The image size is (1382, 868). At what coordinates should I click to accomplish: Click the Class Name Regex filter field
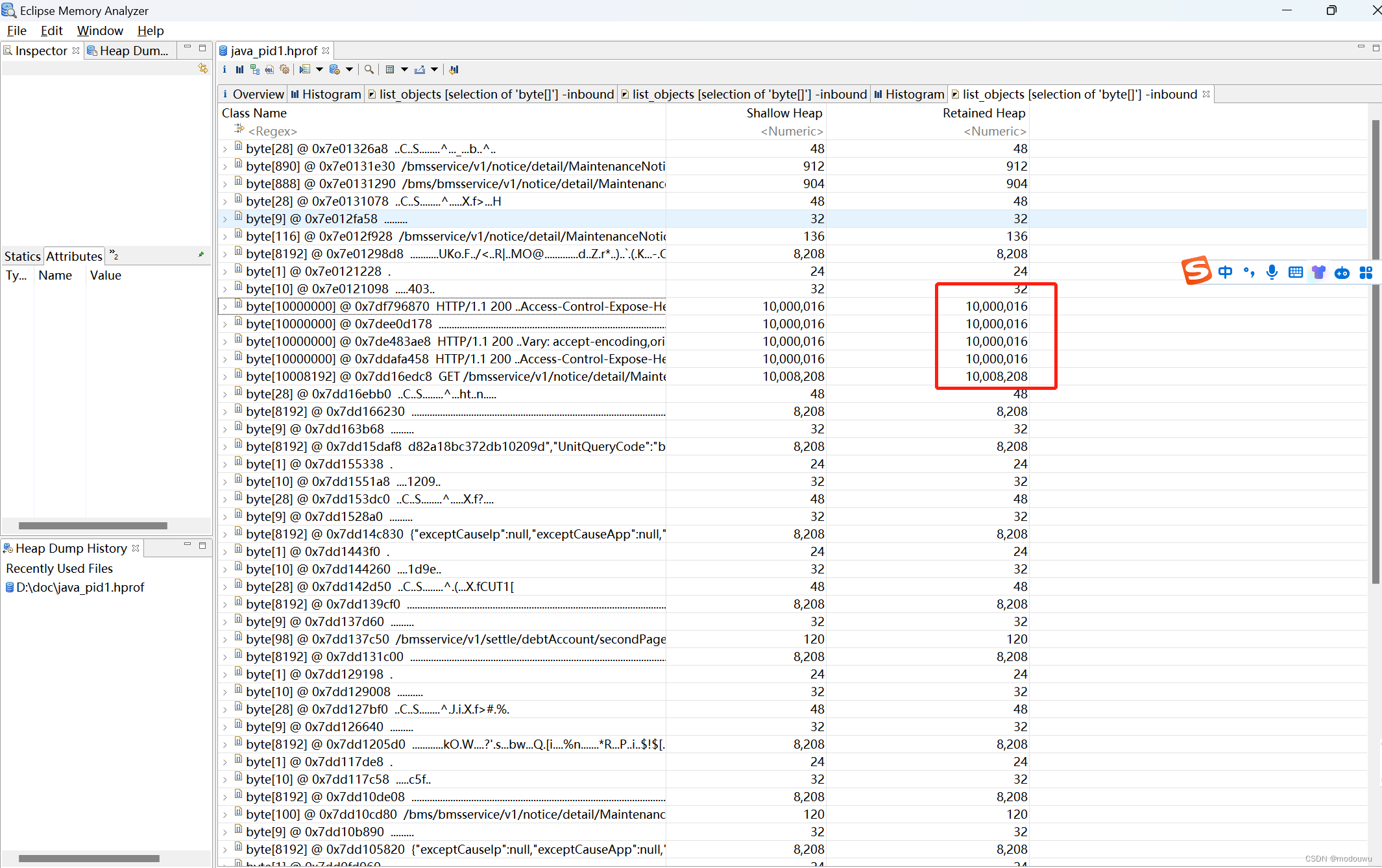(273, 131)
